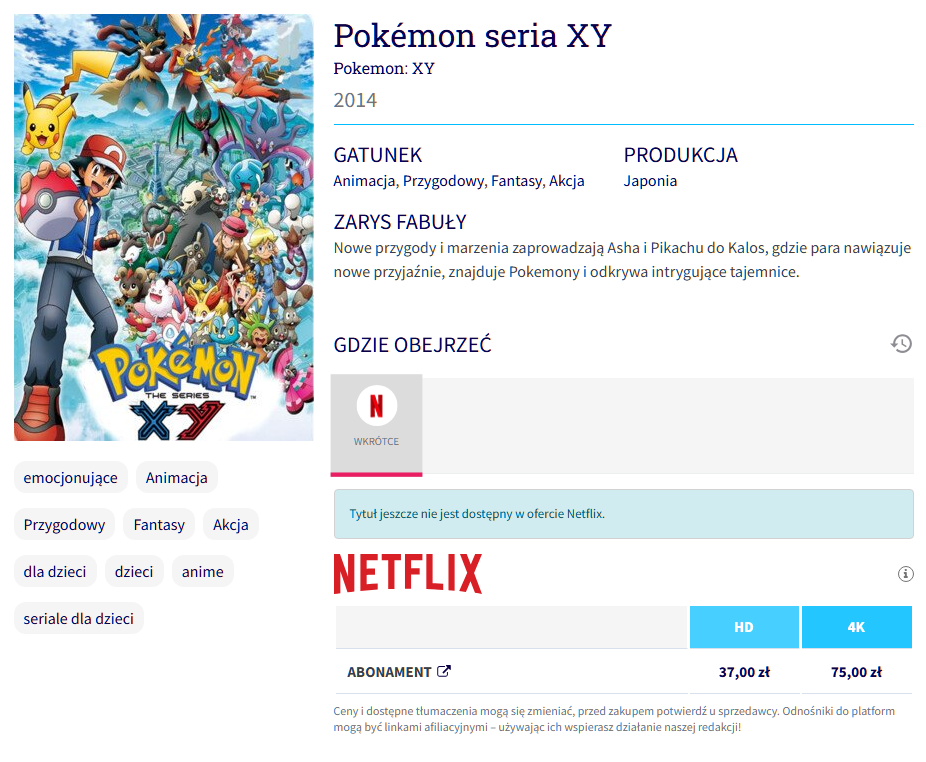This screenshot has width=926, height=762.
Task: Click the Netflix info icon
Action: pyautogui.click(x=905, y=574)
